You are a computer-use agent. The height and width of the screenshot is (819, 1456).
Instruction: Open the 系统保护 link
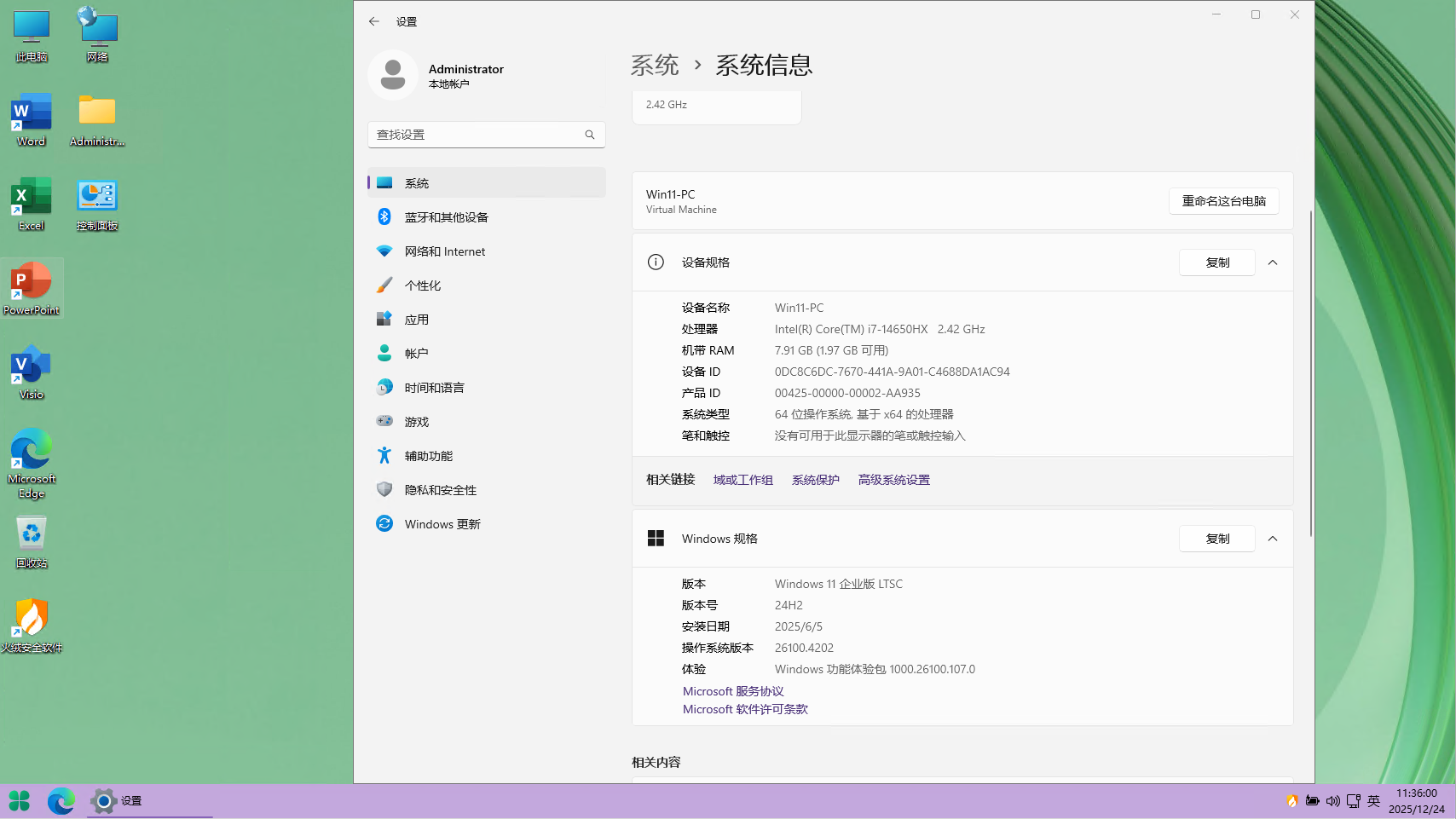(x=815, y=480)
